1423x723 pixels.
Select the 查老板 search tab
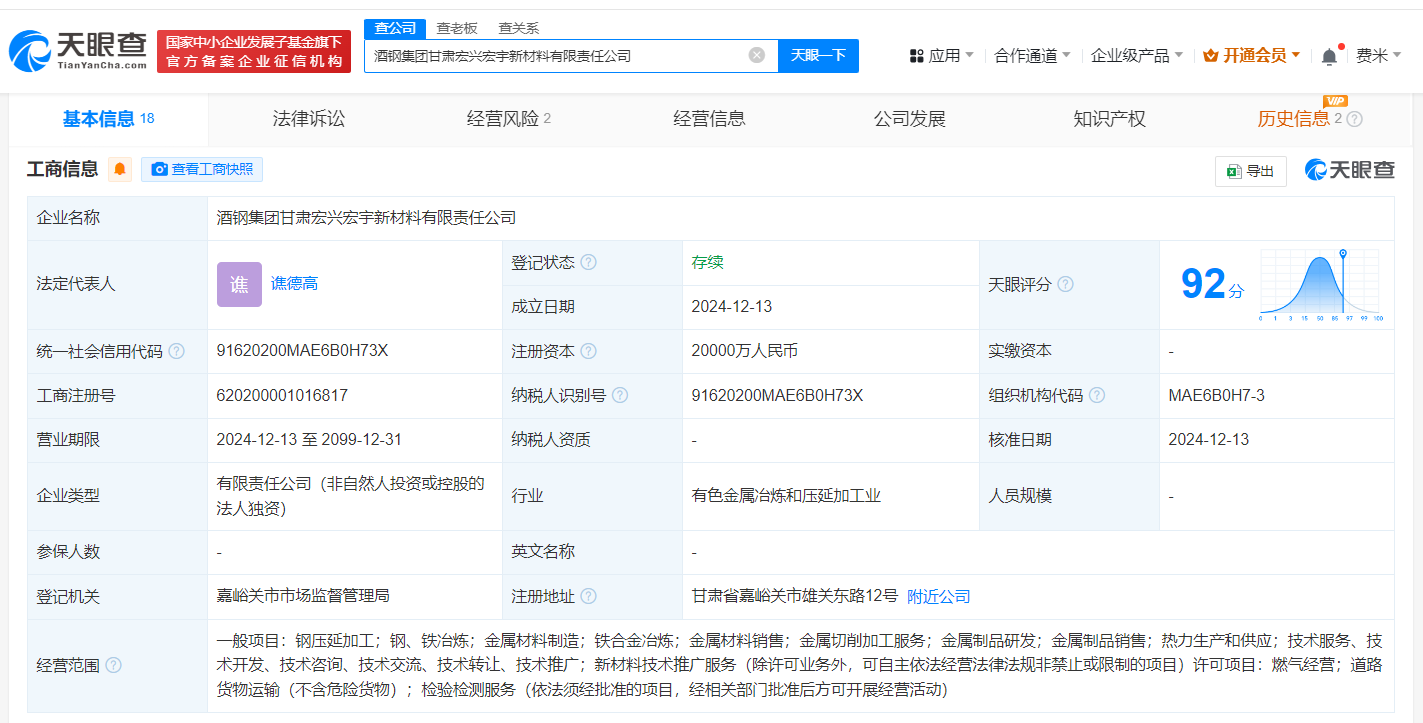tap(457, 28)
